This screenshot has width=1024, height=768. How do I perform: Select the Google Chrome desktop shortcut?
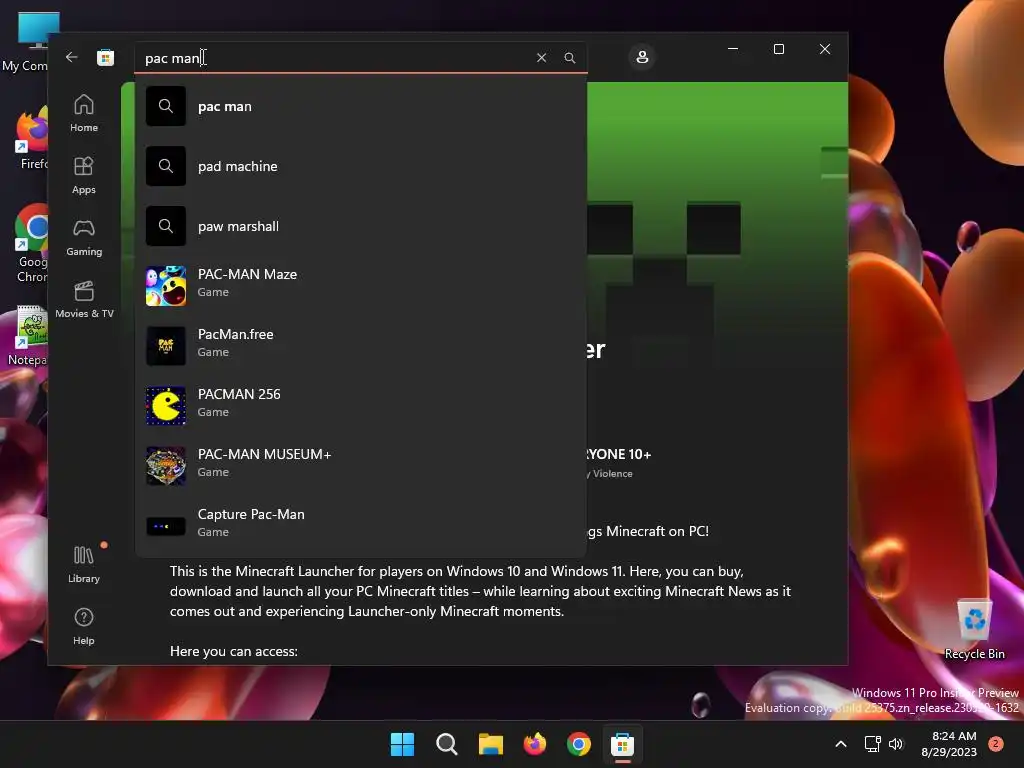point(31,244)
